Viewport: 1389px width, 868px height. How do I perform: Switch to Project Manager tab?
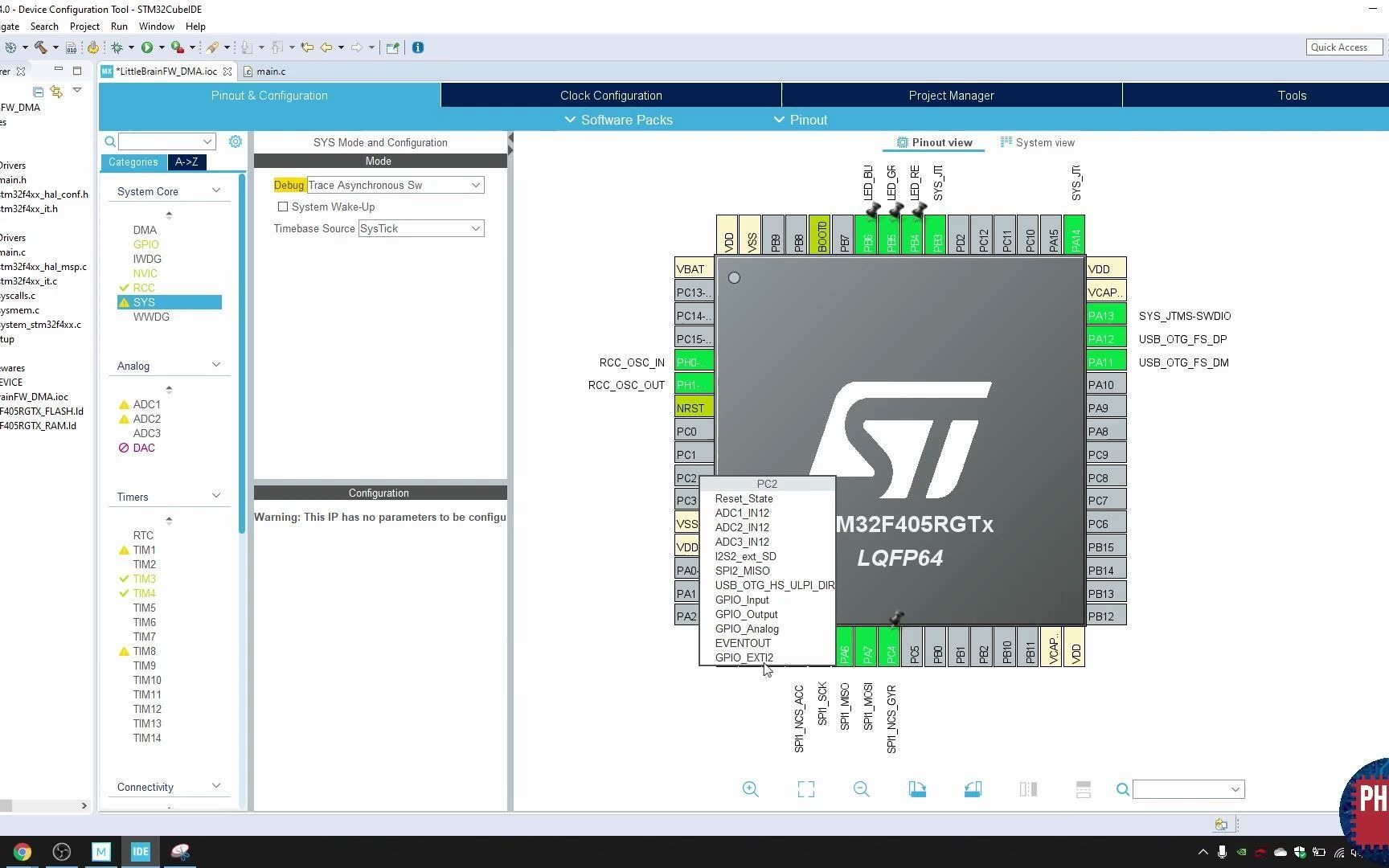952,95
